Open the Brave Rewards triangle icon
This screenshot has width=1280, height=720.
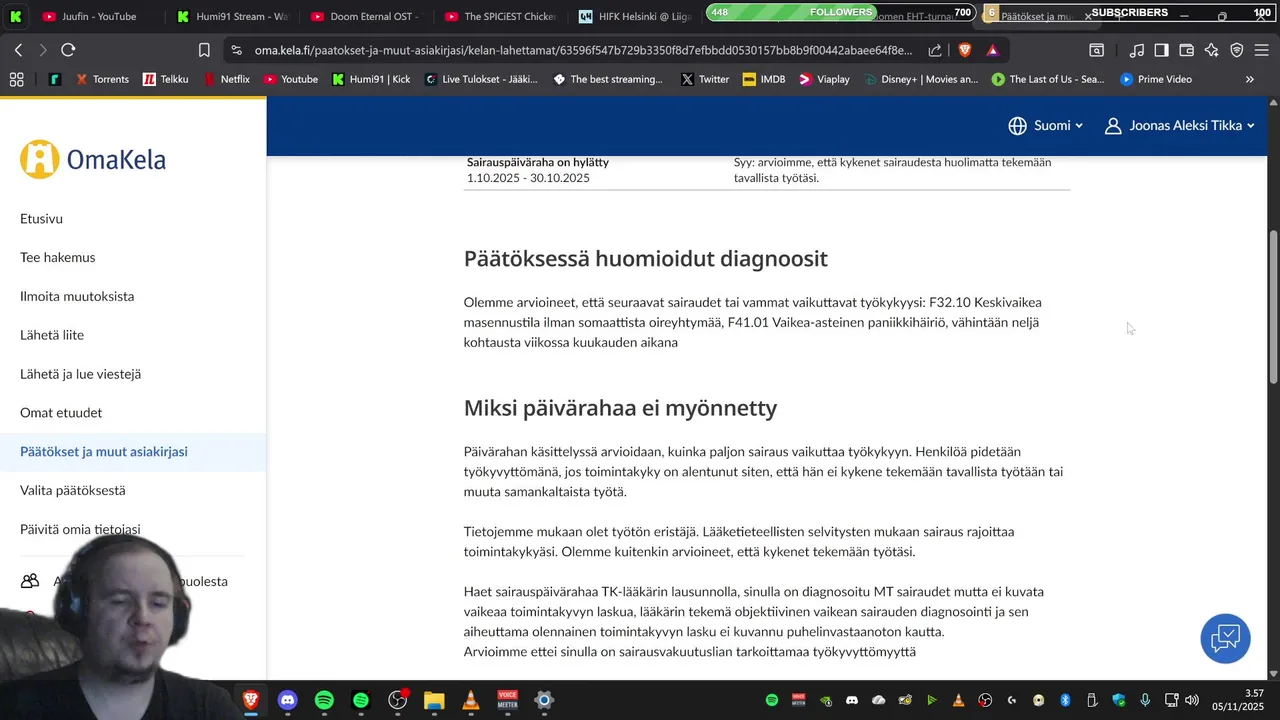993,50
